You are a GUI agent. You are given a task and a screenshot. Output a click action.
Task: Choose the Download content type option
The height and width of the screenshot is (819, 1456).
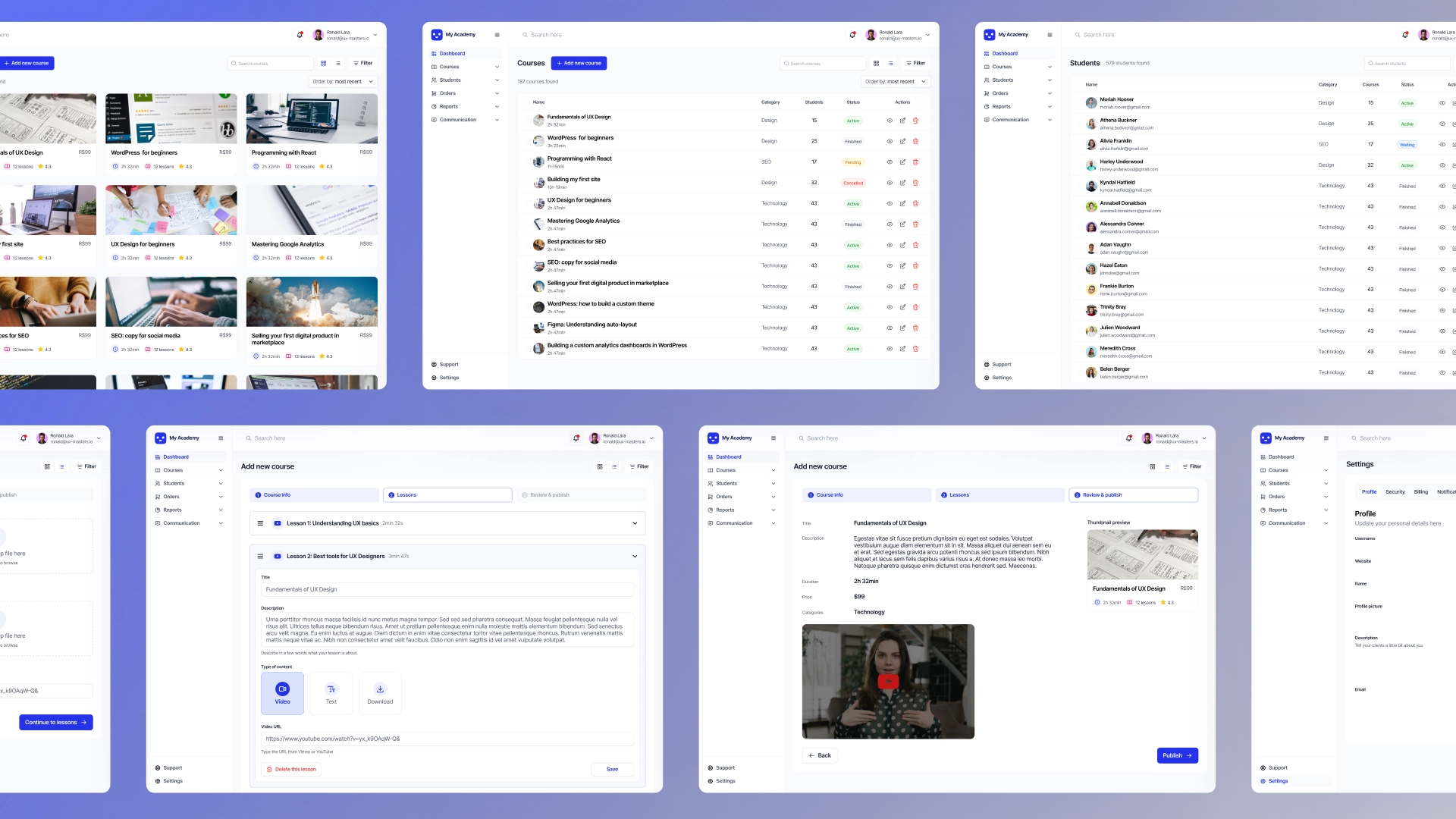click(380, 693)
